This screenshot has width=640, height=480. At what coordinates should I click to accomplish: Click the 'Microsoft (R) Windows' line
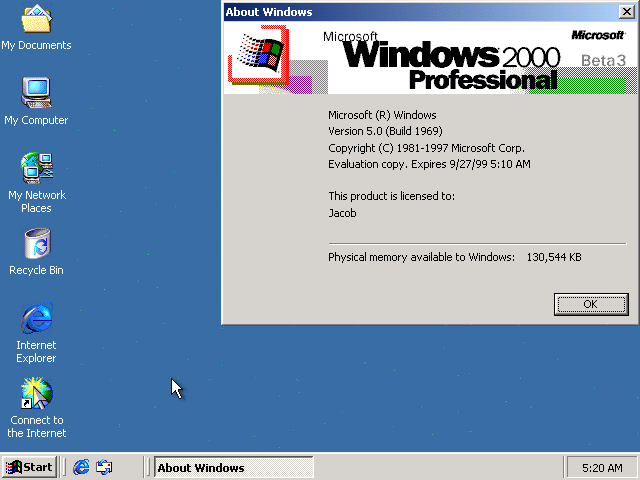382,115
